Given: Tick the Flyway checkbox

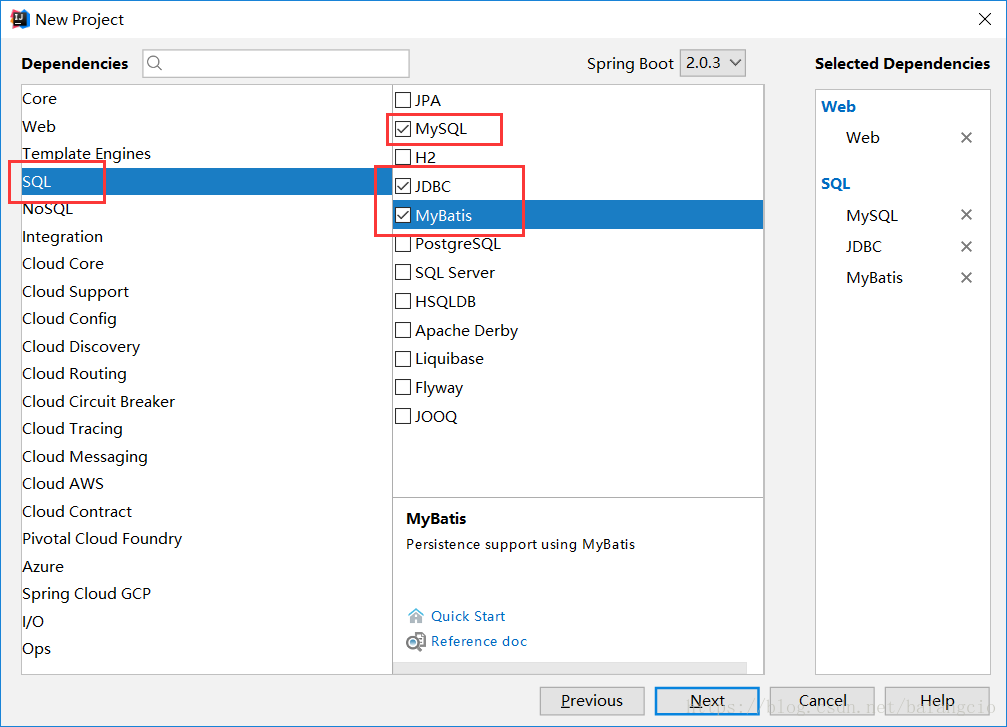Looking at the screenshot, I should point(403,387).
